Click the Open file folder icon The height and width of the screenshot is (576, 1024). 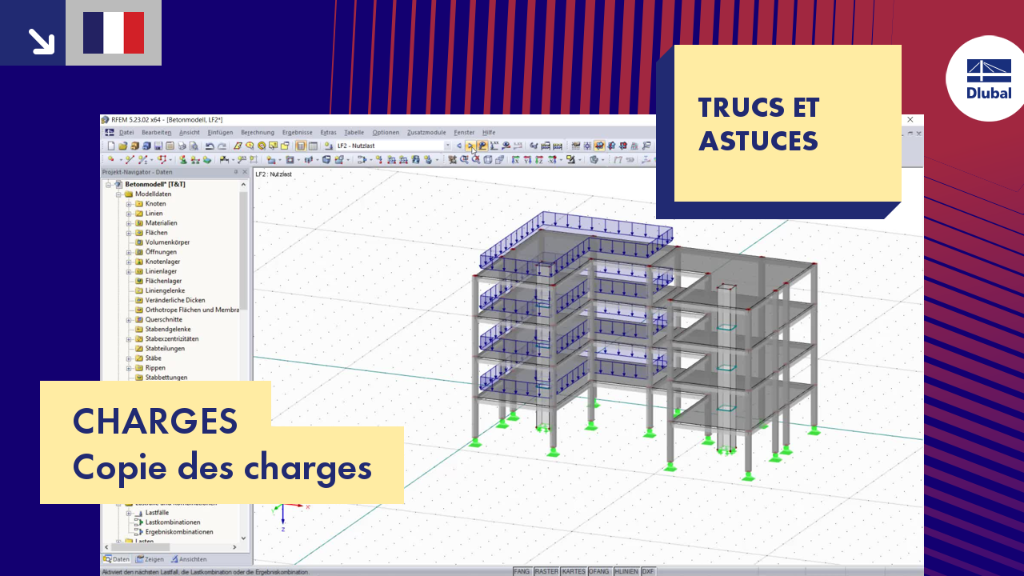coord(123,146)
